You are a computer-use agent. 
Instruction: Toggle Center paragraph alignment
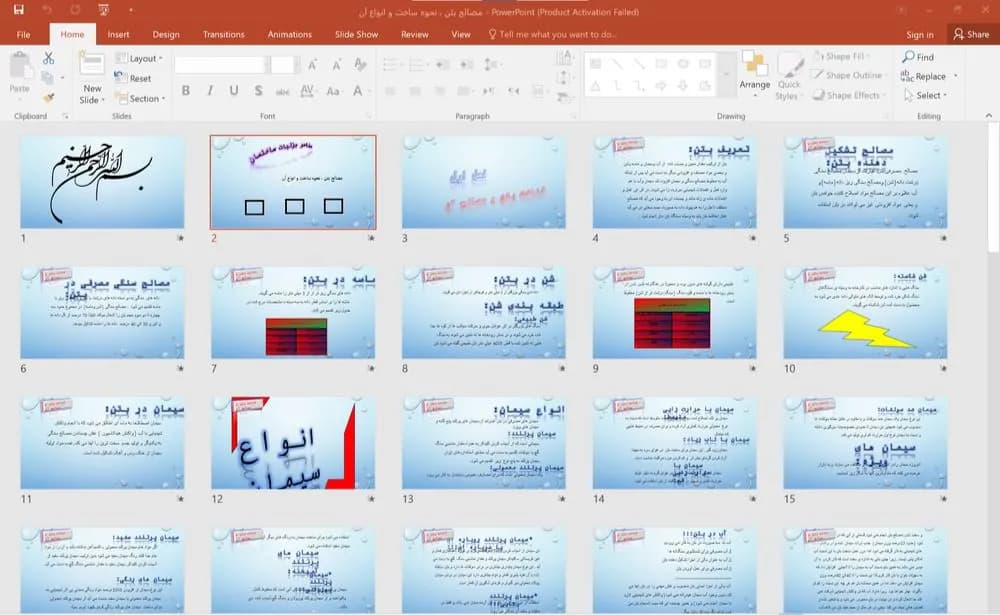(x=415, y=91)
